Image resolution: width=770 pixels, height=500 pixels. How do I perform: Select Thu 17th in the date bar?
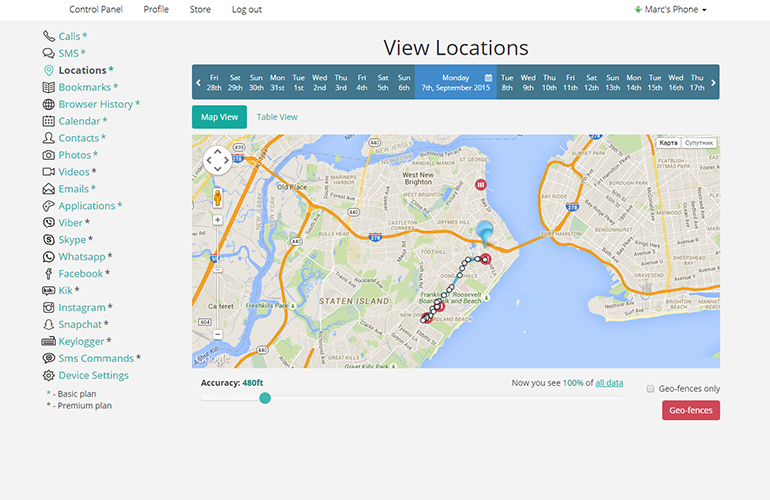coord(697,83)
